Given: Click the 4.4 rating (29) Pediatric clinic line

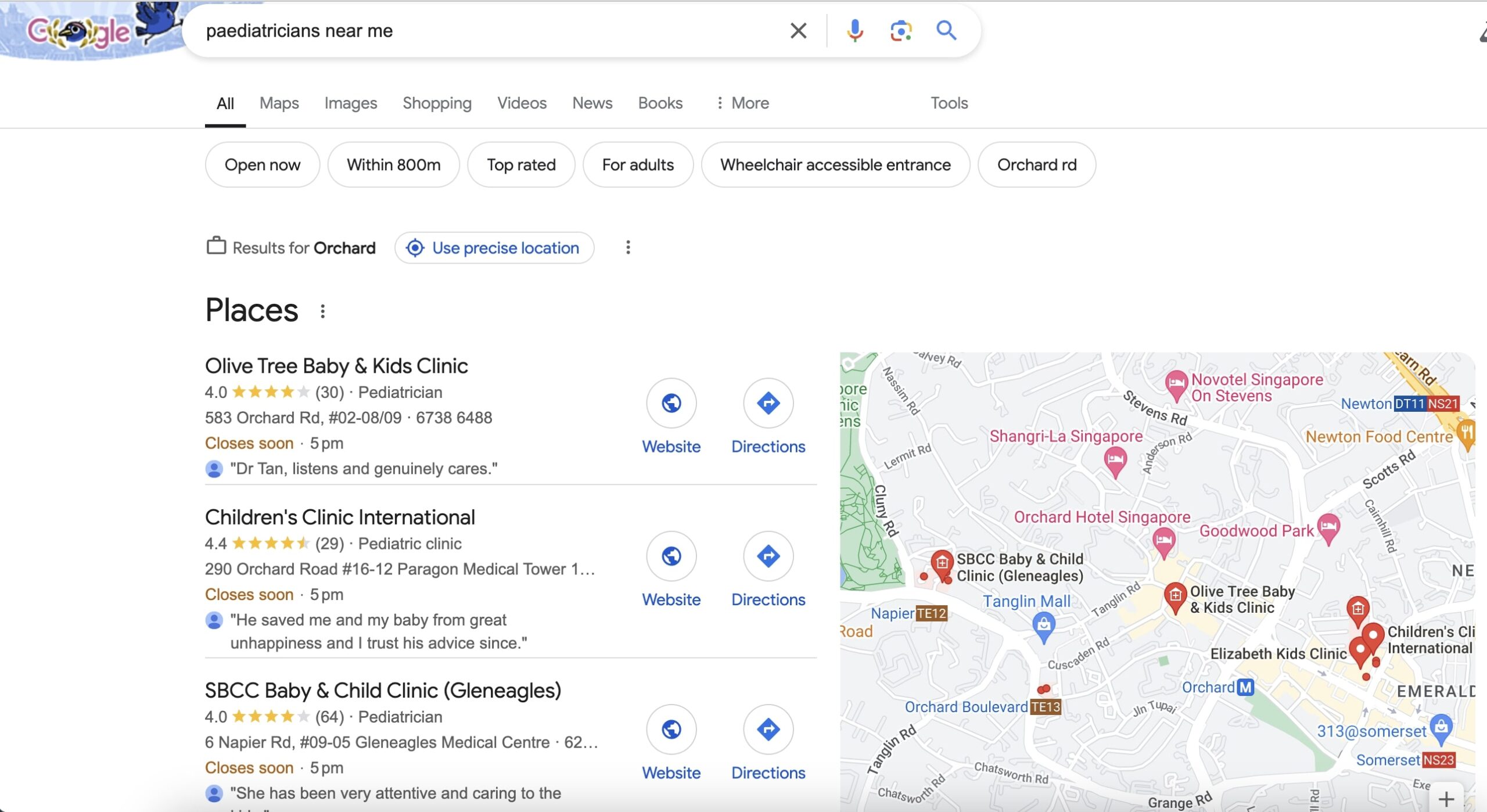Looking at the screenshot, I should click(x=333, y=544).
